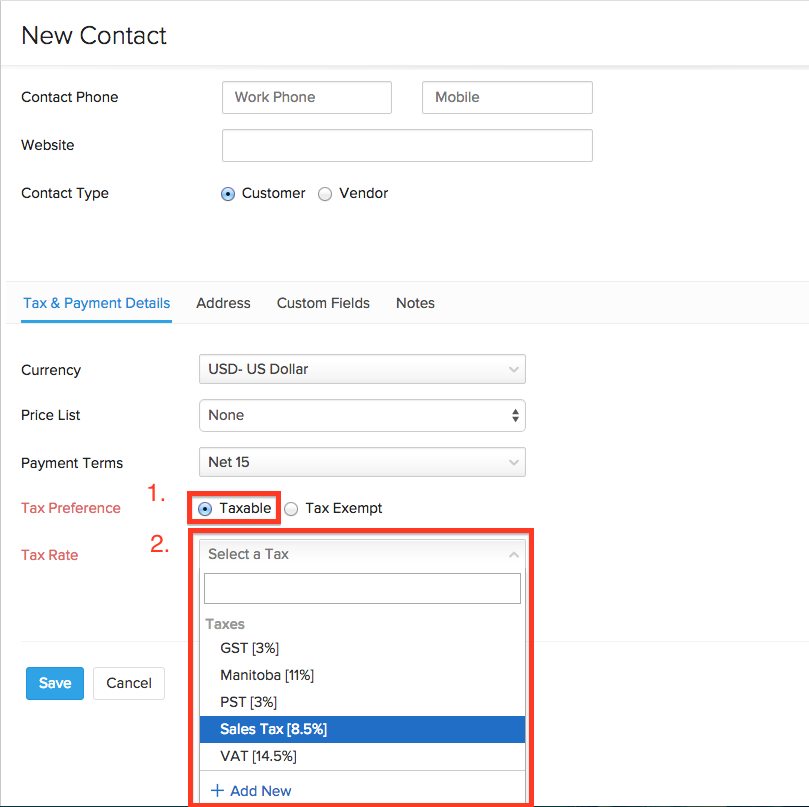Click the plus icon next to Add New
809x807 pixels.
click(x=218, y=790)
